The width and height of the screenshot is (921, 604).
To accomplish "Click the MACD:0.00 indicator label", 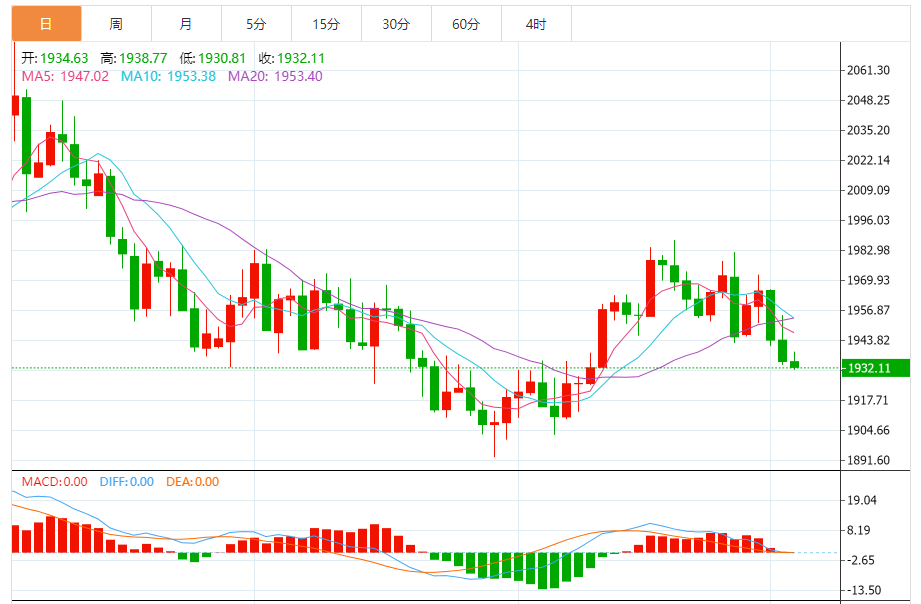I will tap(55, 482).
